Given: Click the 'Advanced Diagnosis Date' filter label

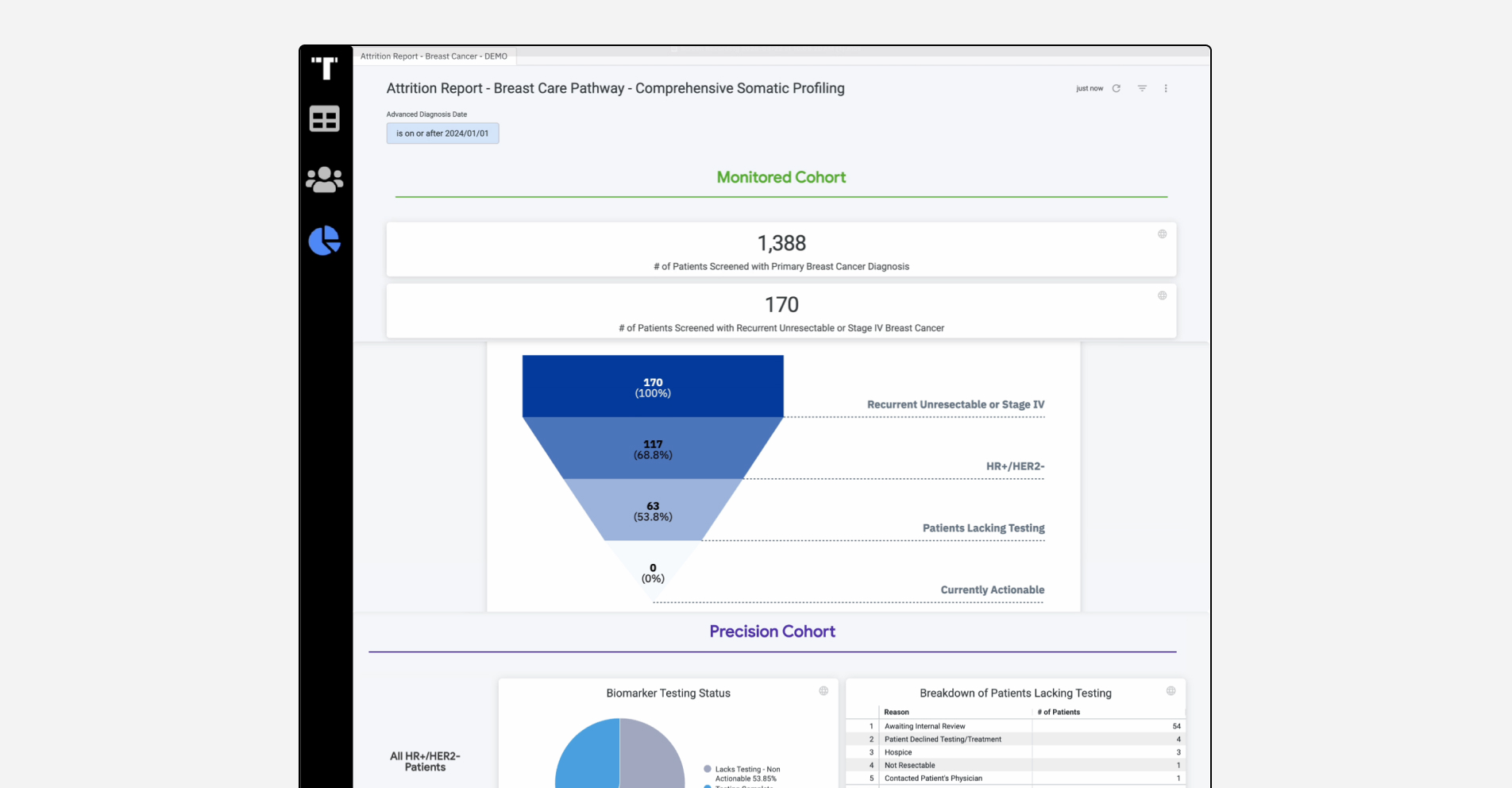Looking at the screenshot, I should pyautogui.click(x=426, y=114).
